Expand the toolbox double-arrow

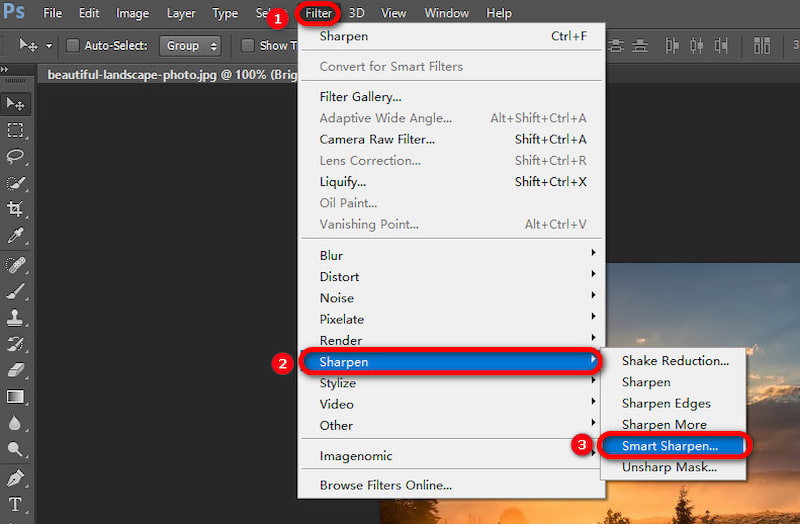coord(5,69)
